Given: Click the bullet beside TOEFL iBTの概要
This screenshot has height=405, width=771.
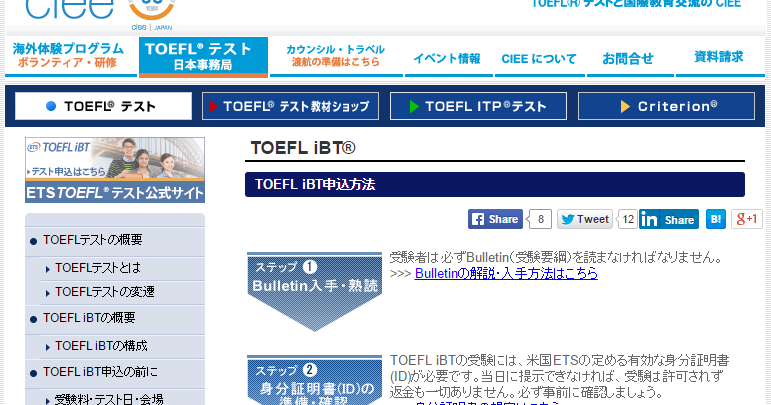Looking at the screenshot, I should tap(33, 319).
